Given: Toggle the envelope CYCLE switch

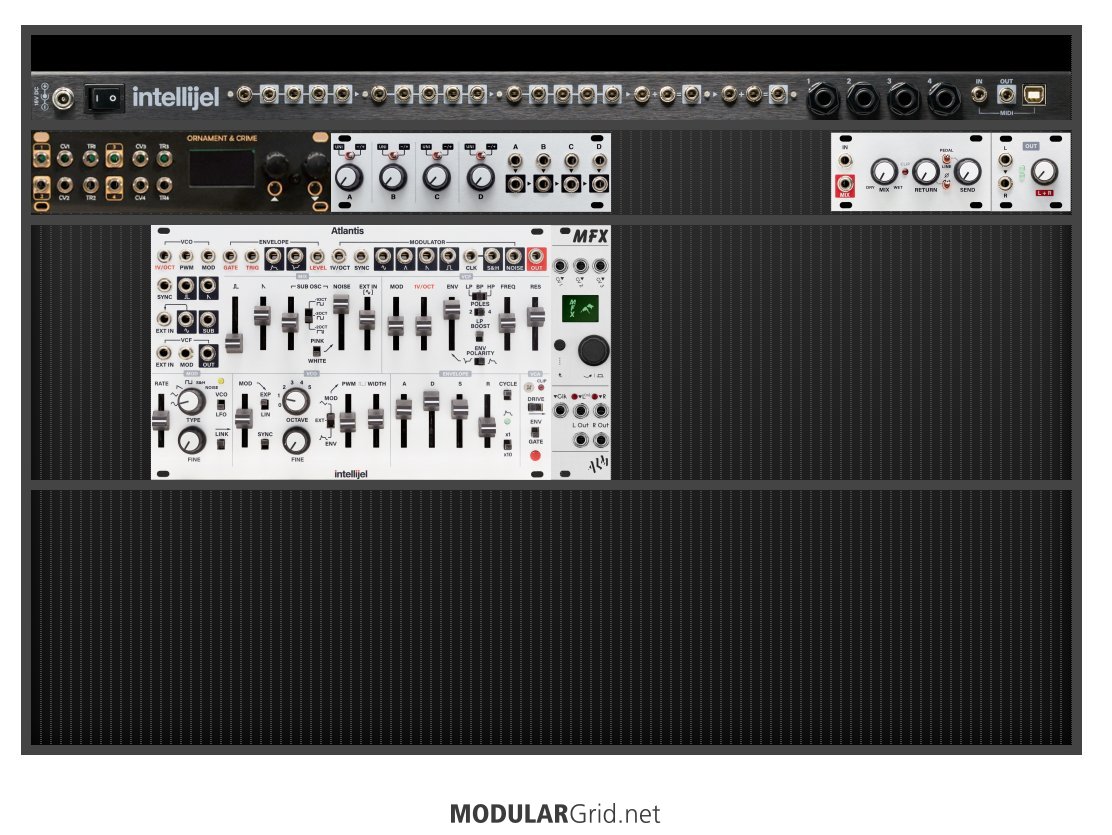Looking at the screenshot, I should pos(507,394).
